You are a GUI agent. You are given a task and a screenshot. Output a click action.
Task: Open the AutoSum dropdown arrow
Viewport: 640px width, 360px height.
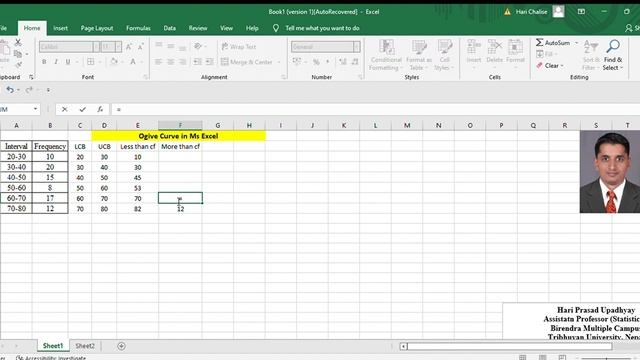pos(577,43)
